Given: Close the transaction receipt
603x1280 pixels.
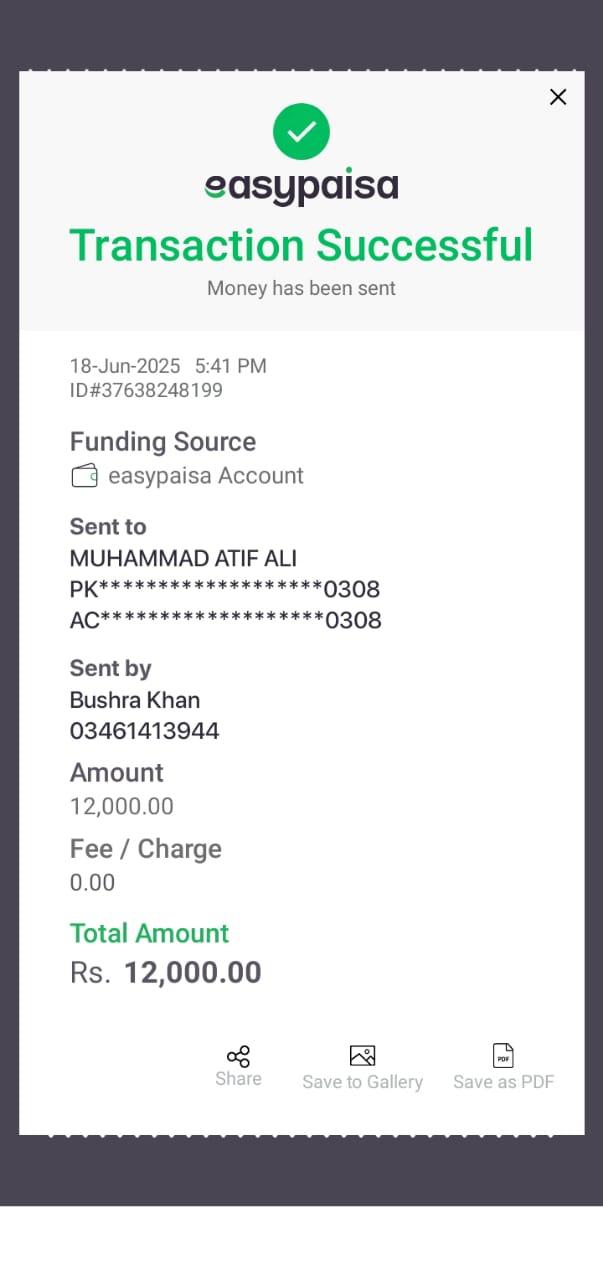Looking at the screenshot, I should coord(558,97).
